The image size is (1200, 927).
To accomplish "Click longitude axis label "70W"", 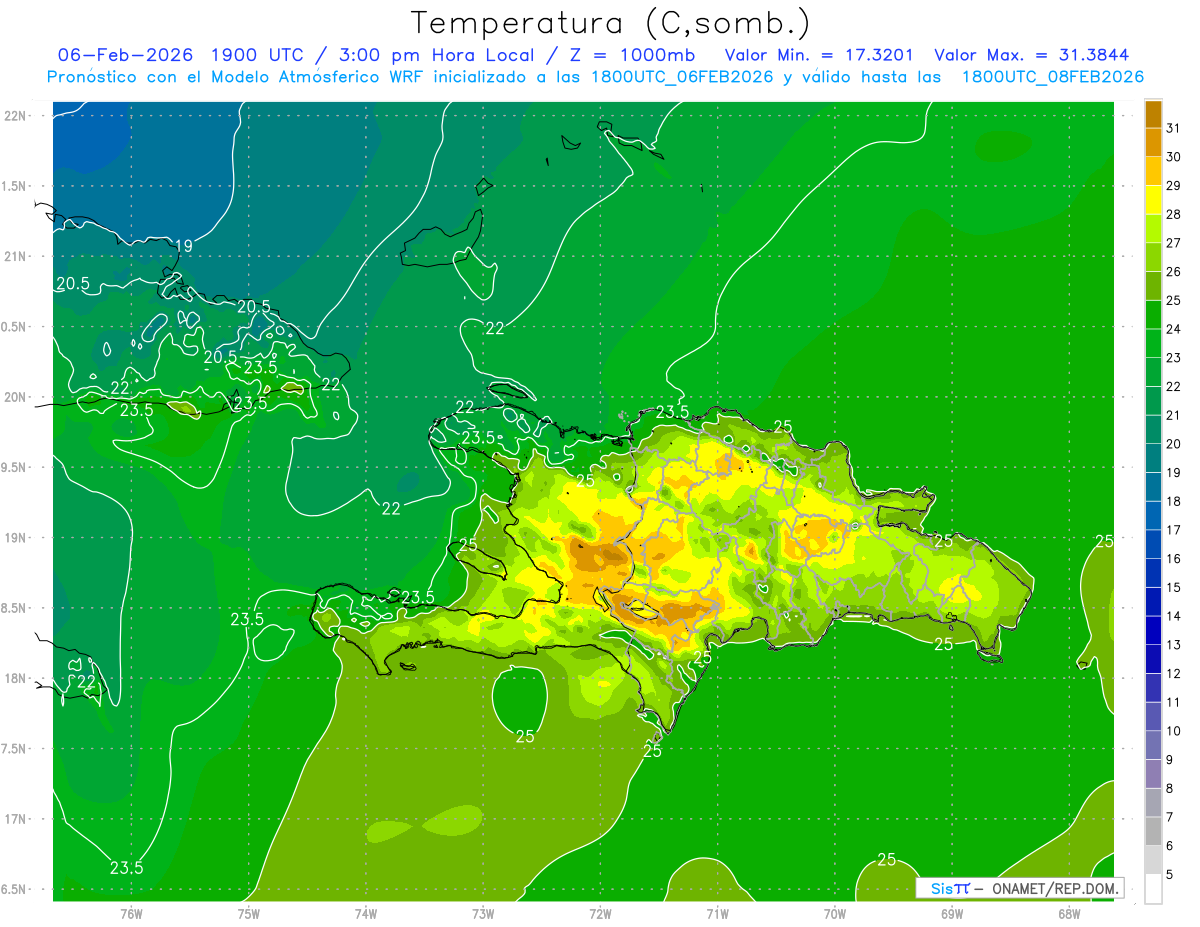I will click(x=835, y=914).
